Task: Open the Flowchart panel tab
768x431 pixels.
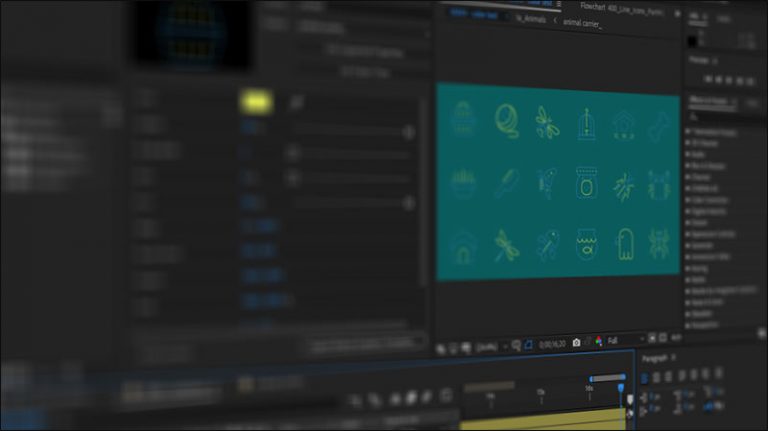Action: pyautogui.click(x=622, y=9)
